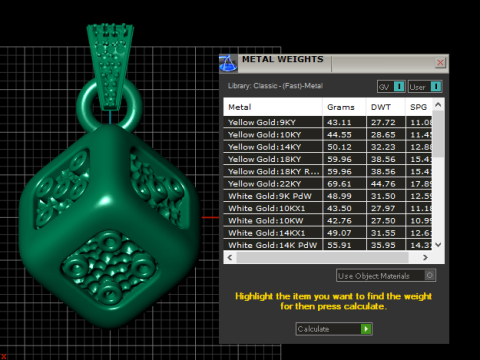Click the 35.95 DWT value
480x360 pixels.
coord(383,245)
